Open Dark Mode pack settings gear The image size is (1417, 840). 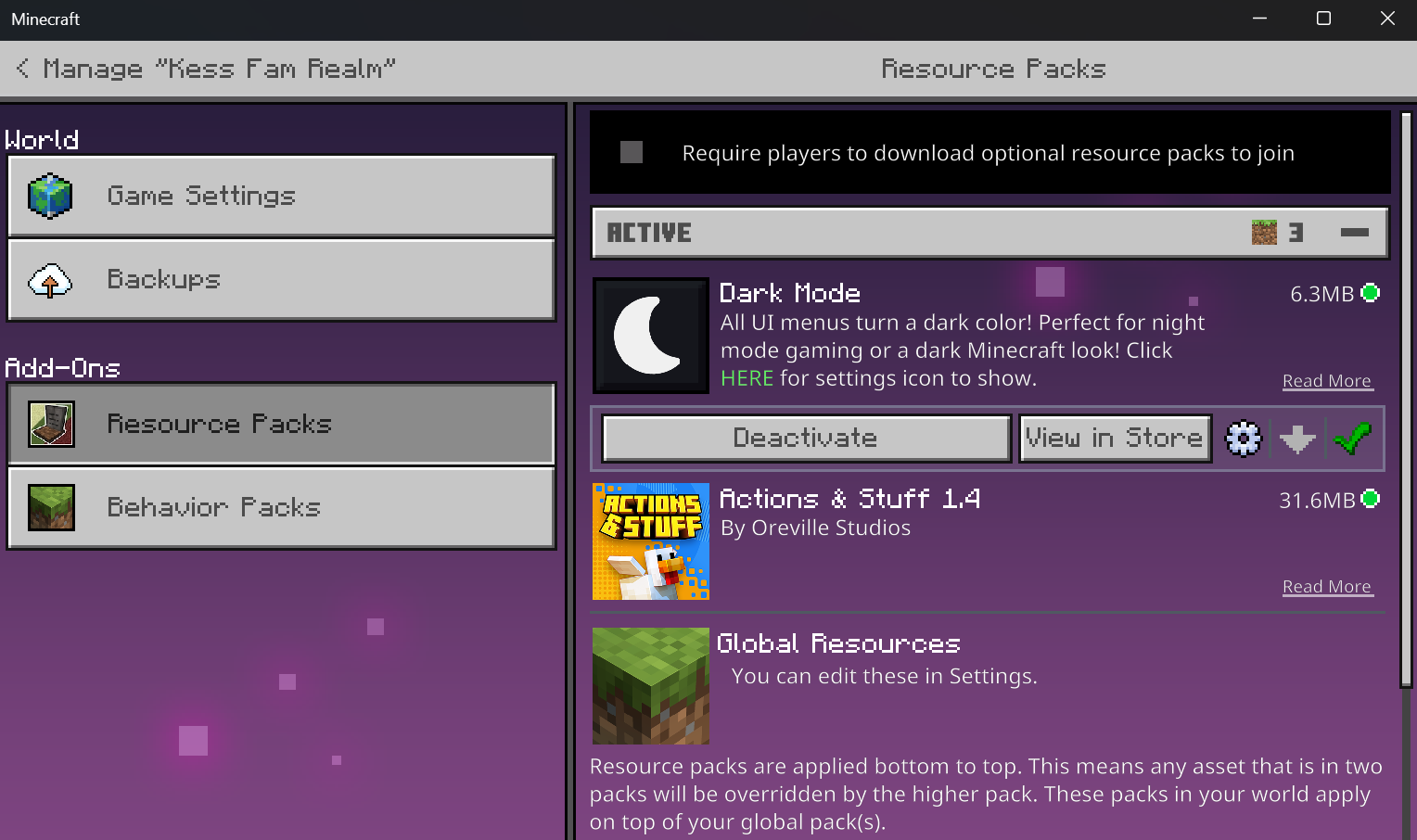click(1243, 439)
